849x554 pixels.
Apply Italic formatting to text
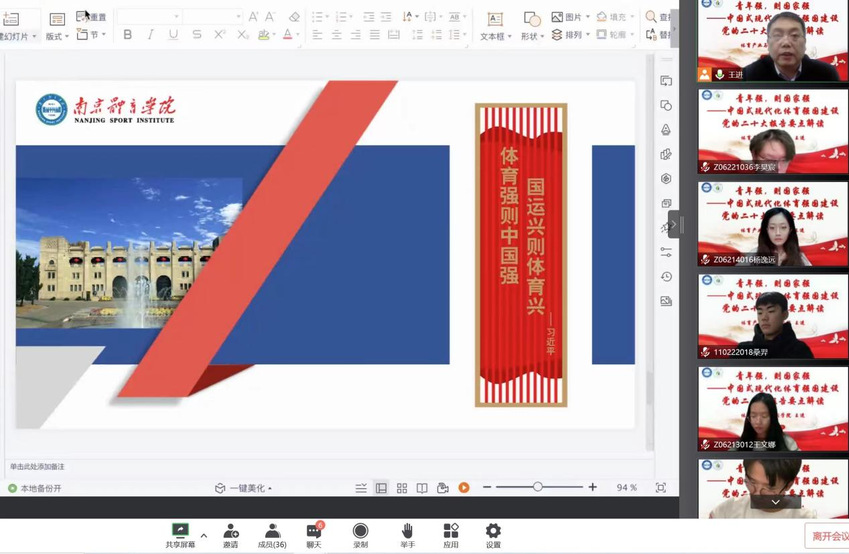[150, 35]
